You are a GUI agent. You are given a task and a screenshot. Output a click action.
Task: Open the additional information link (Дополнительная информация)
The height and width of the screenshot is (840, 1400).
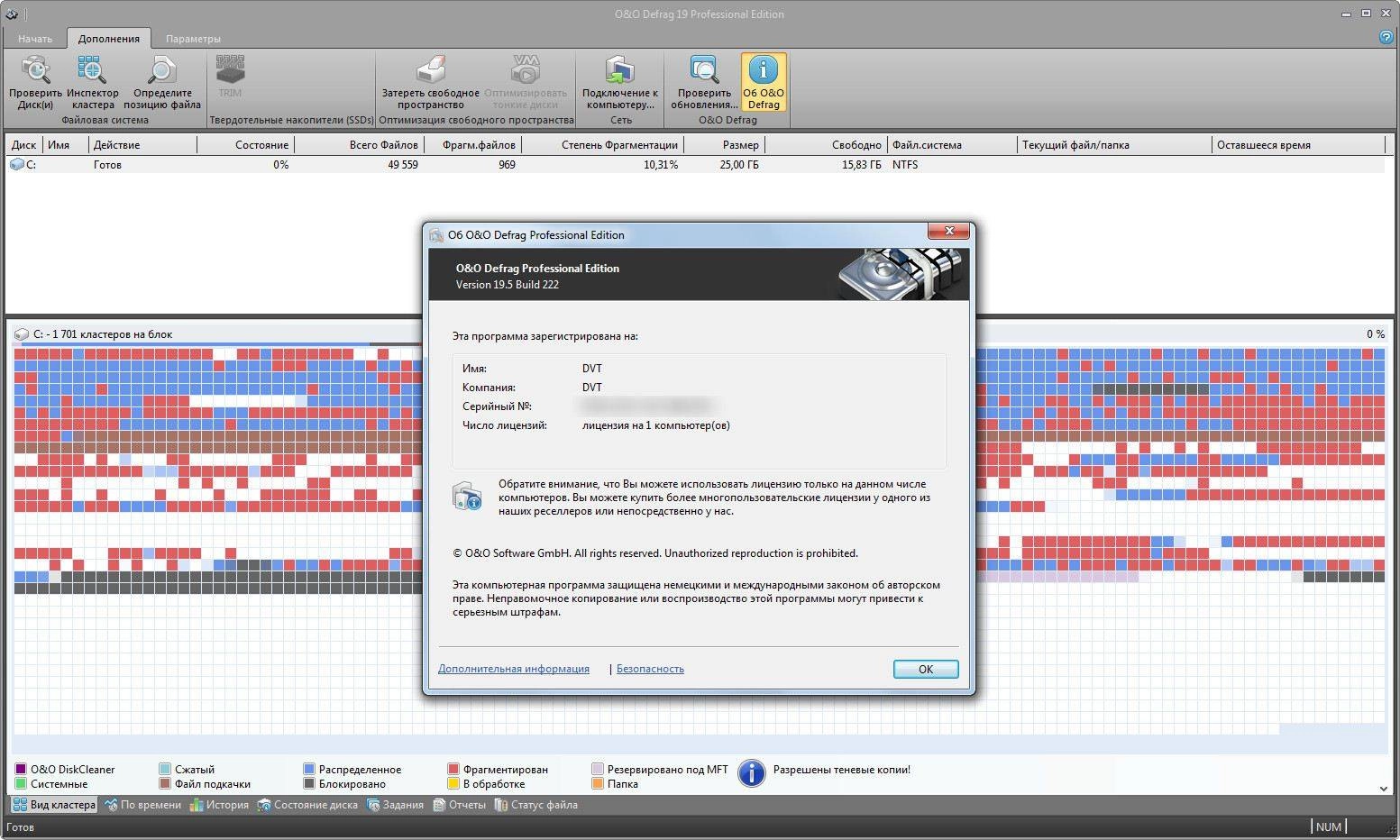click(514, 669)
